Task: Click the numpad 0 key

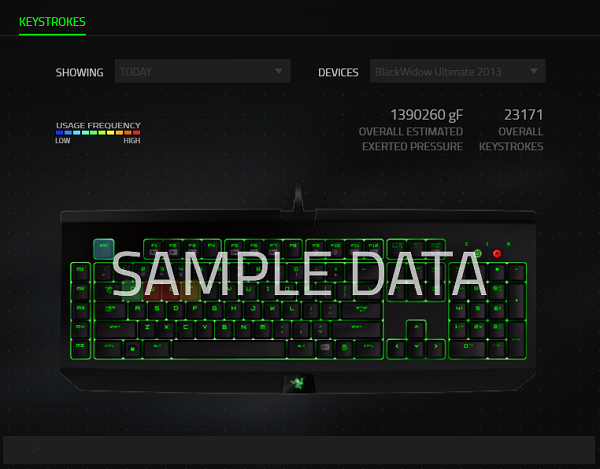Action: 468,349
